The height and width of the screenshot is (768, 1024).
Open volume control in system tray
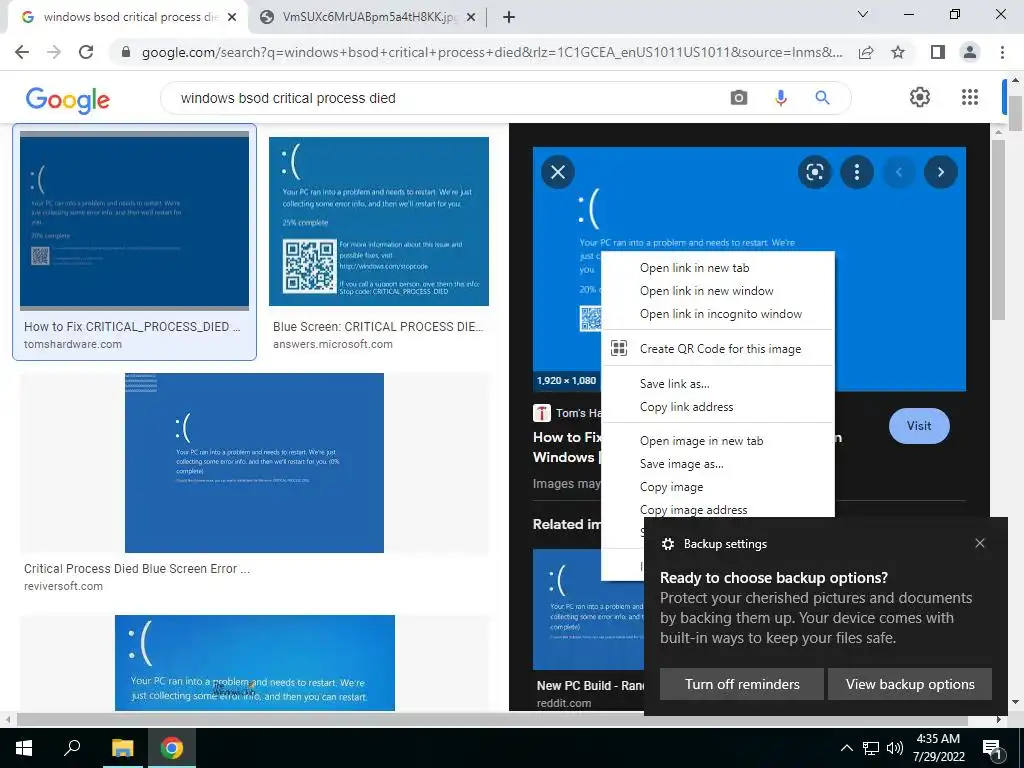pos(895,748)
